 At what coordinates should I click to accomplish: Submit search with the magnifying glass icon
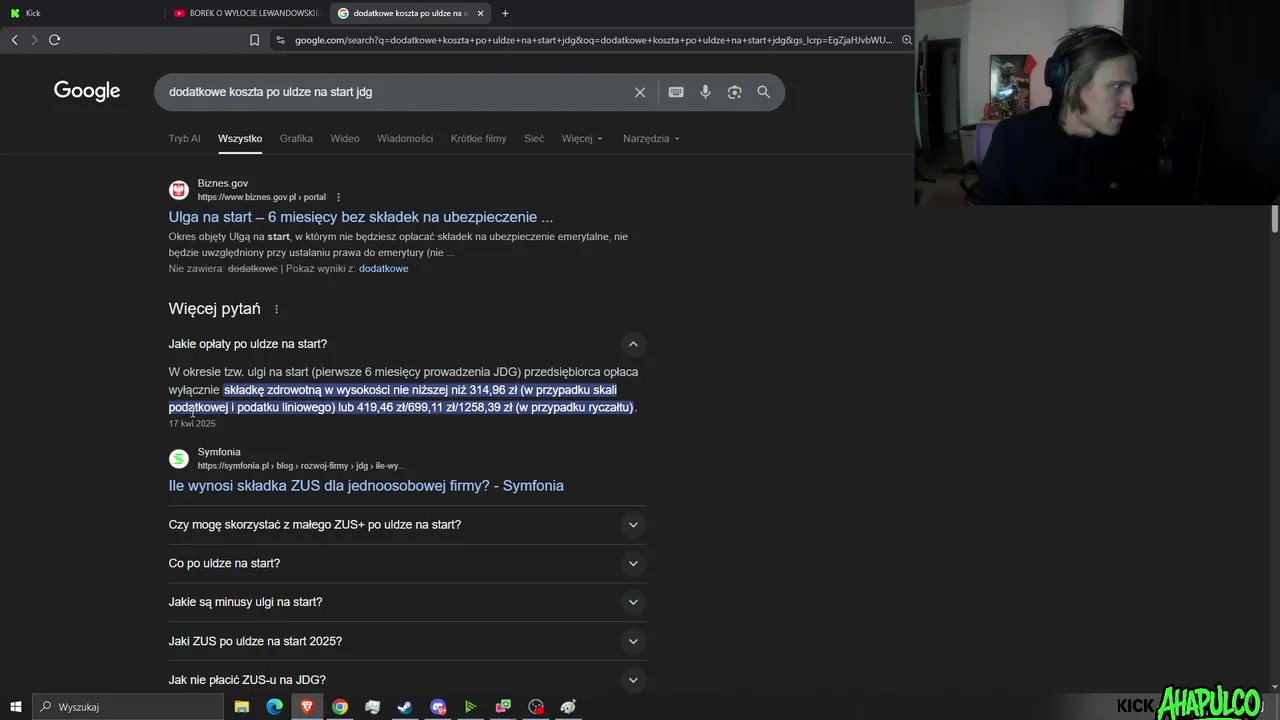pos(763,92)
